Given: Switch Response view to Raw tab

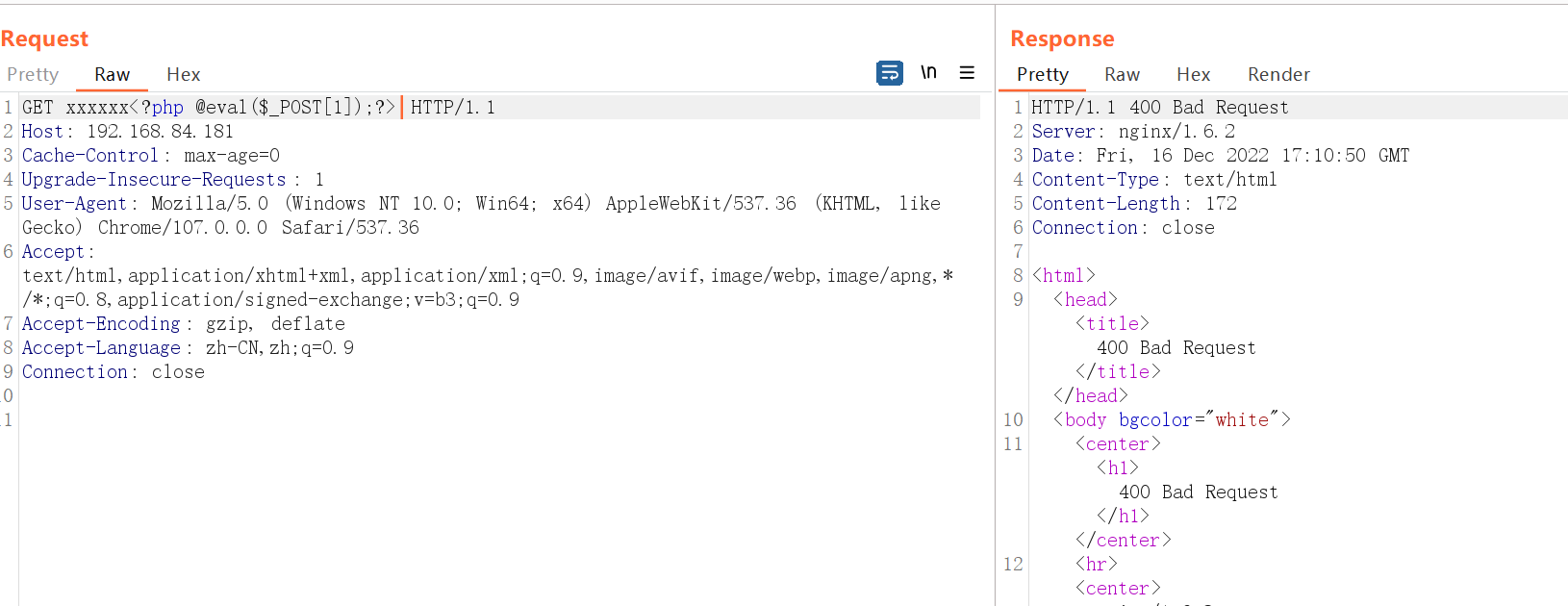Looking at the screenshot, I should point(1122,74).
